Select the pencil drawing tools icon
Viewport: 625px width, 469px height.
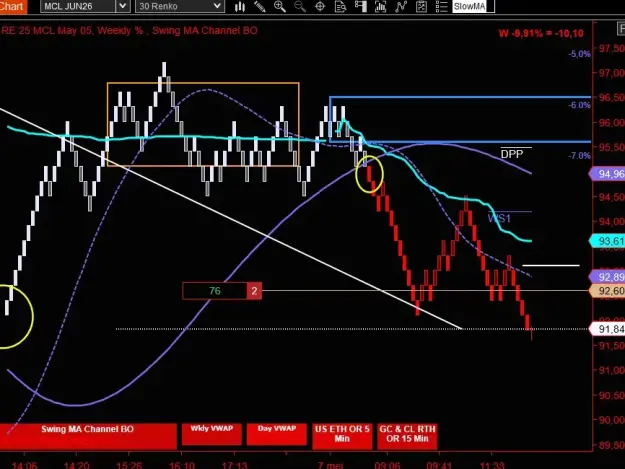click(x=260, y=6)
